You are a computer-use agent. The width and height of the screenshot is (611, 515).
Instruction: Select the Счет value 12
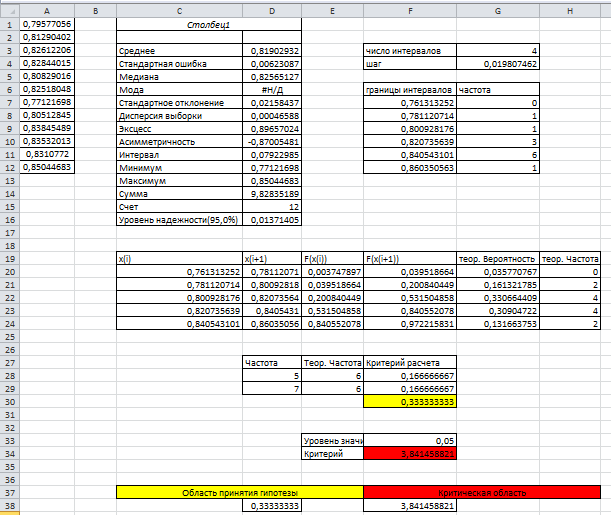click(x=272, y=207)
